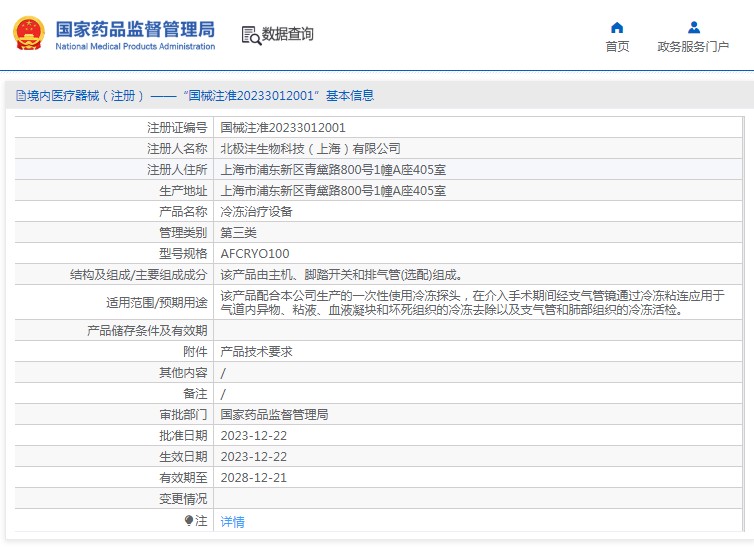Click 产品技术要求 attachment value
This screenshot has height=549, width=754.
[256, 351]
